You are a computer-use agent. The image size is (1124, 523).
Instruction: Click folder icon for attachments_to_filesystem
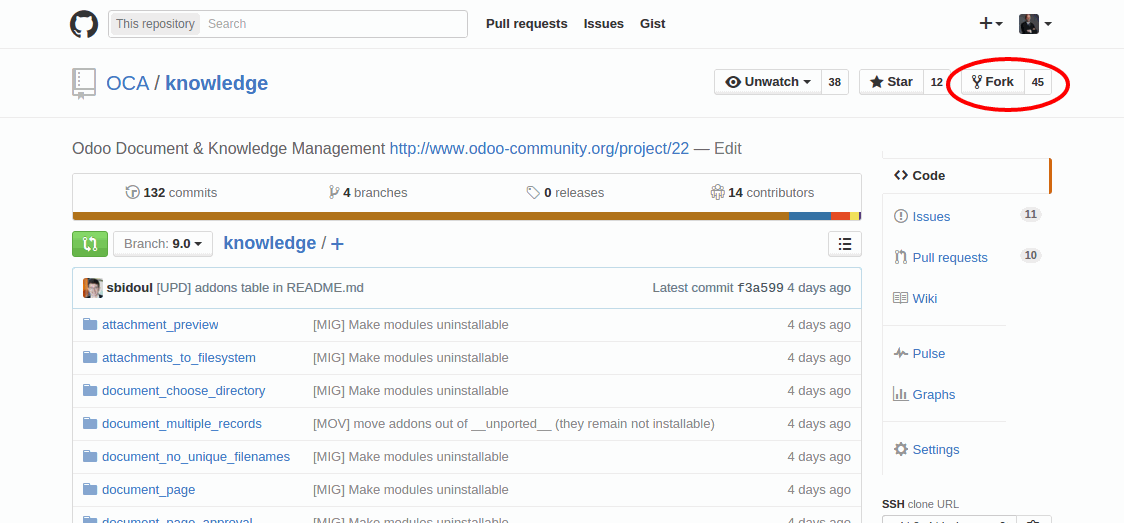point(90,358)
